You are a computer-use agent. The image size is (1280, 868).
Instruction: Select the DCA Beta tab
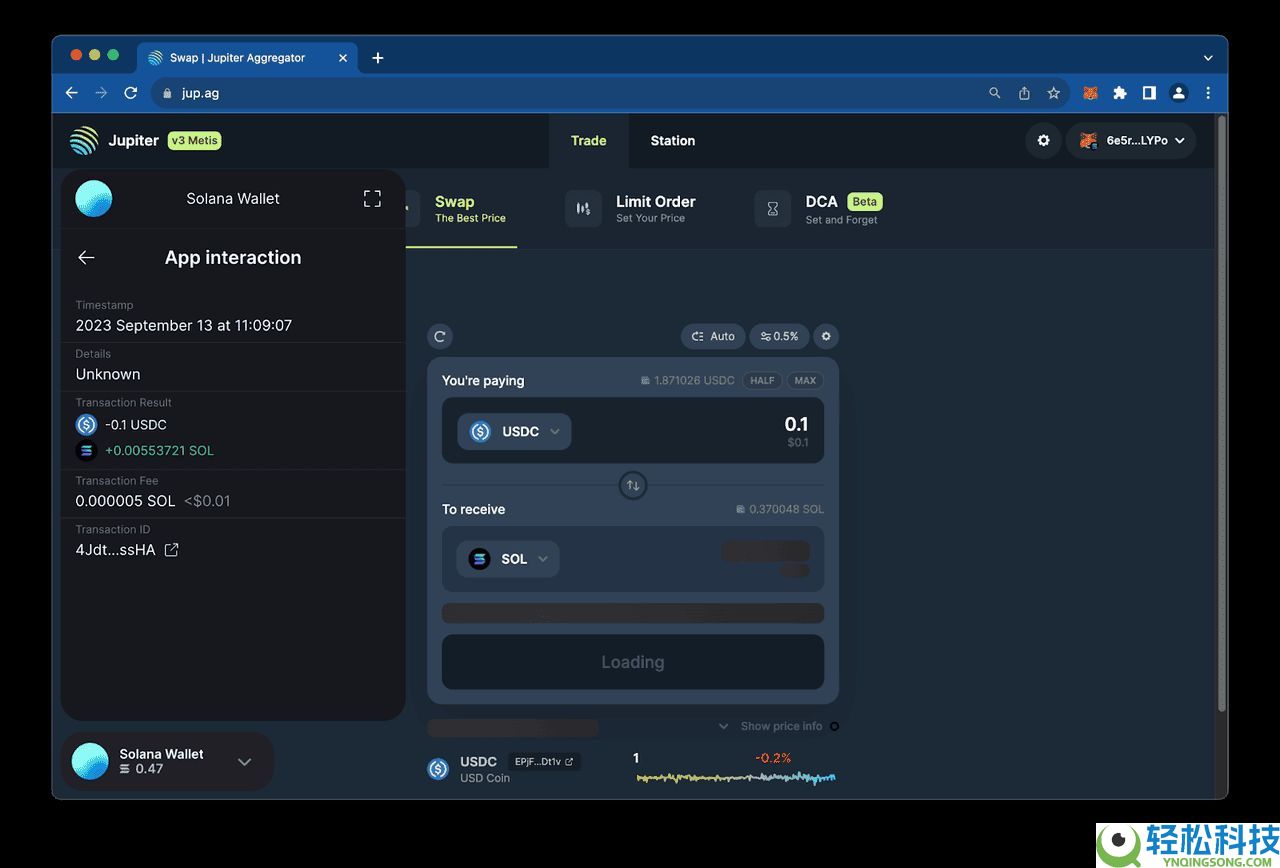[820, 209]
